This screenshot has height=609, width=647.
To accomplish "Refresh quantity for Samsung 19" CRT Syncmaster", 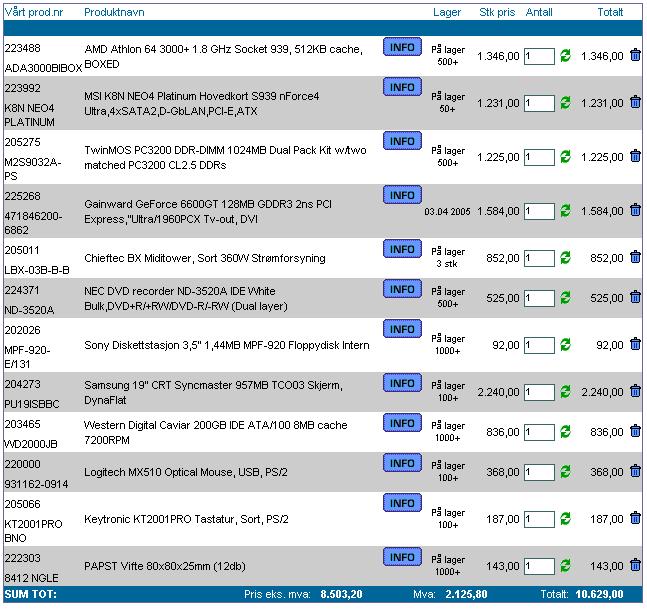I will (x=565, y=392).
